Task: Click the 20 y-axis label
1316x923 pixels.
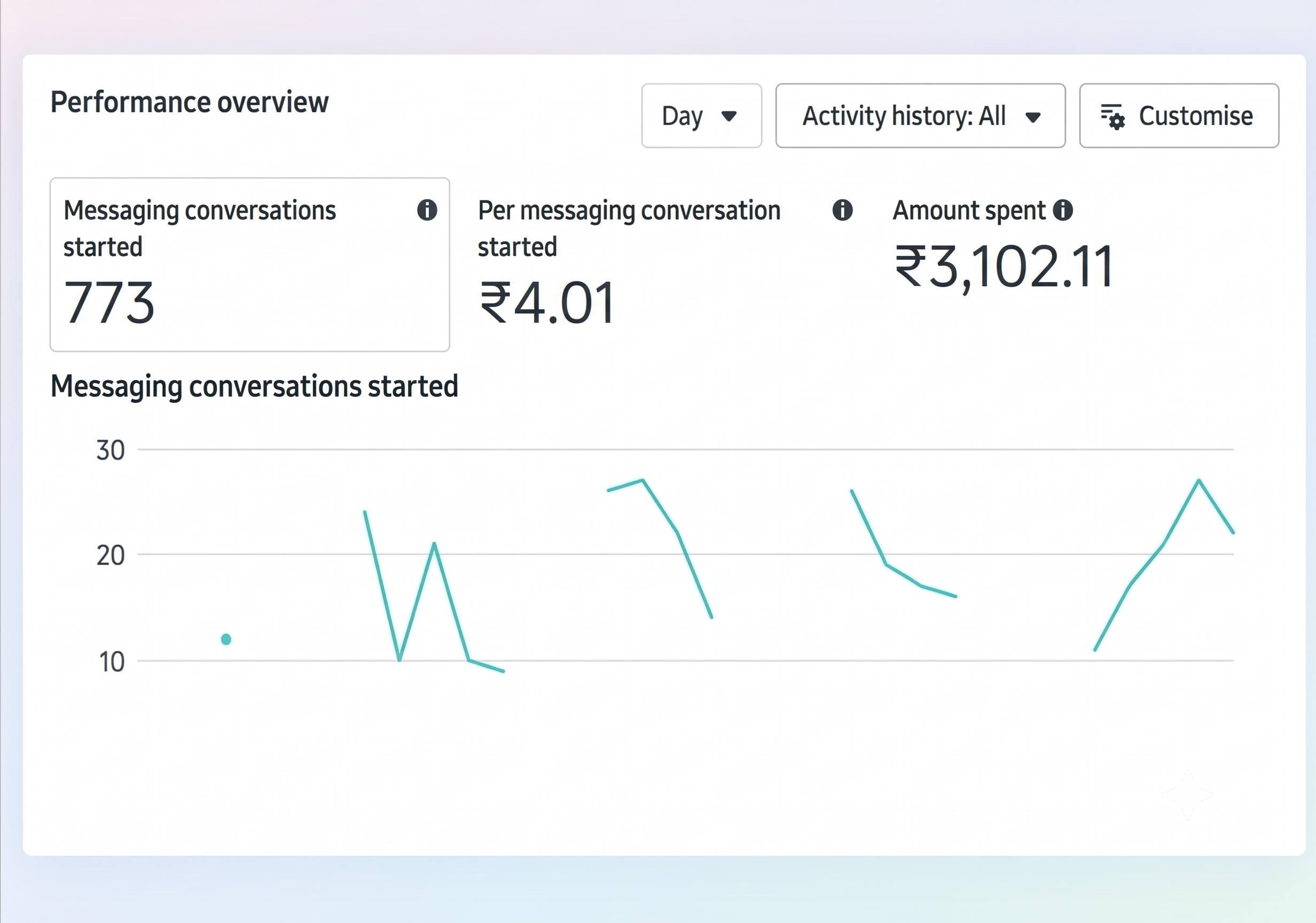Action: coord(111,555)
